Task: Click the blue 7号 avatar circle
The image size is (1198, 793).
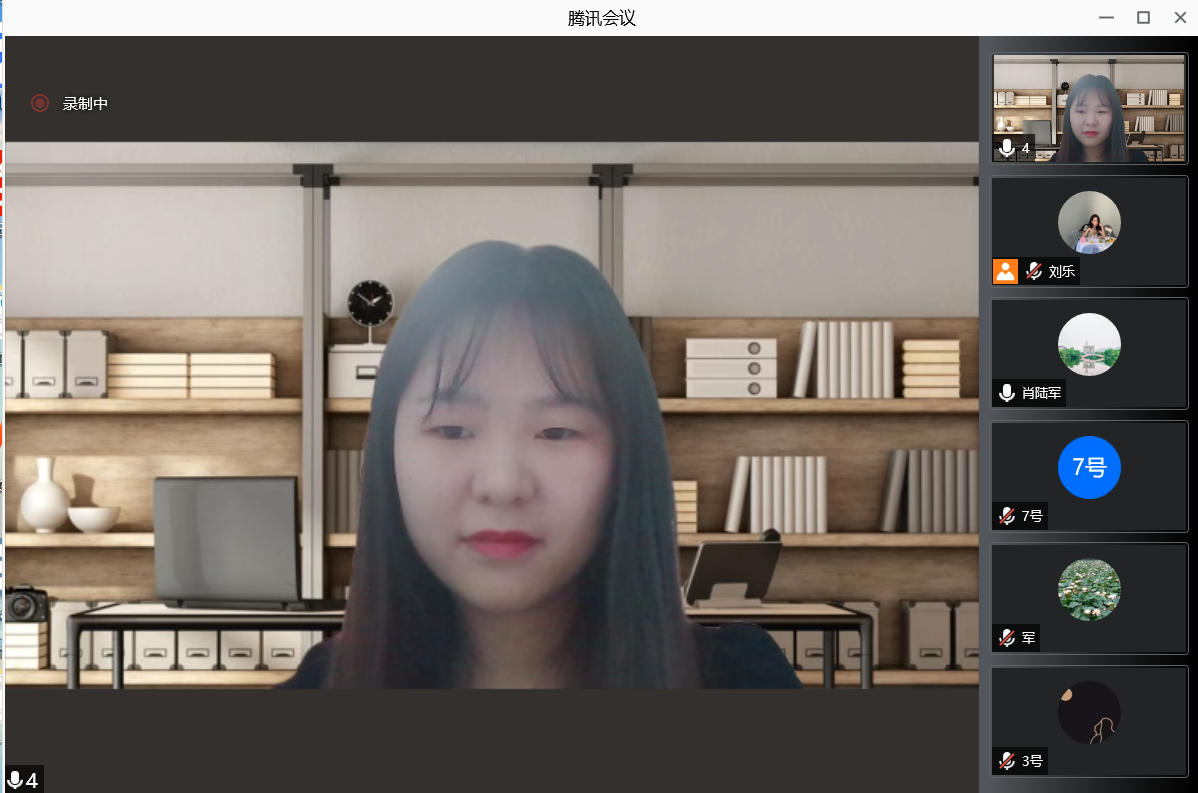Action: click(x=1089, y=467)
